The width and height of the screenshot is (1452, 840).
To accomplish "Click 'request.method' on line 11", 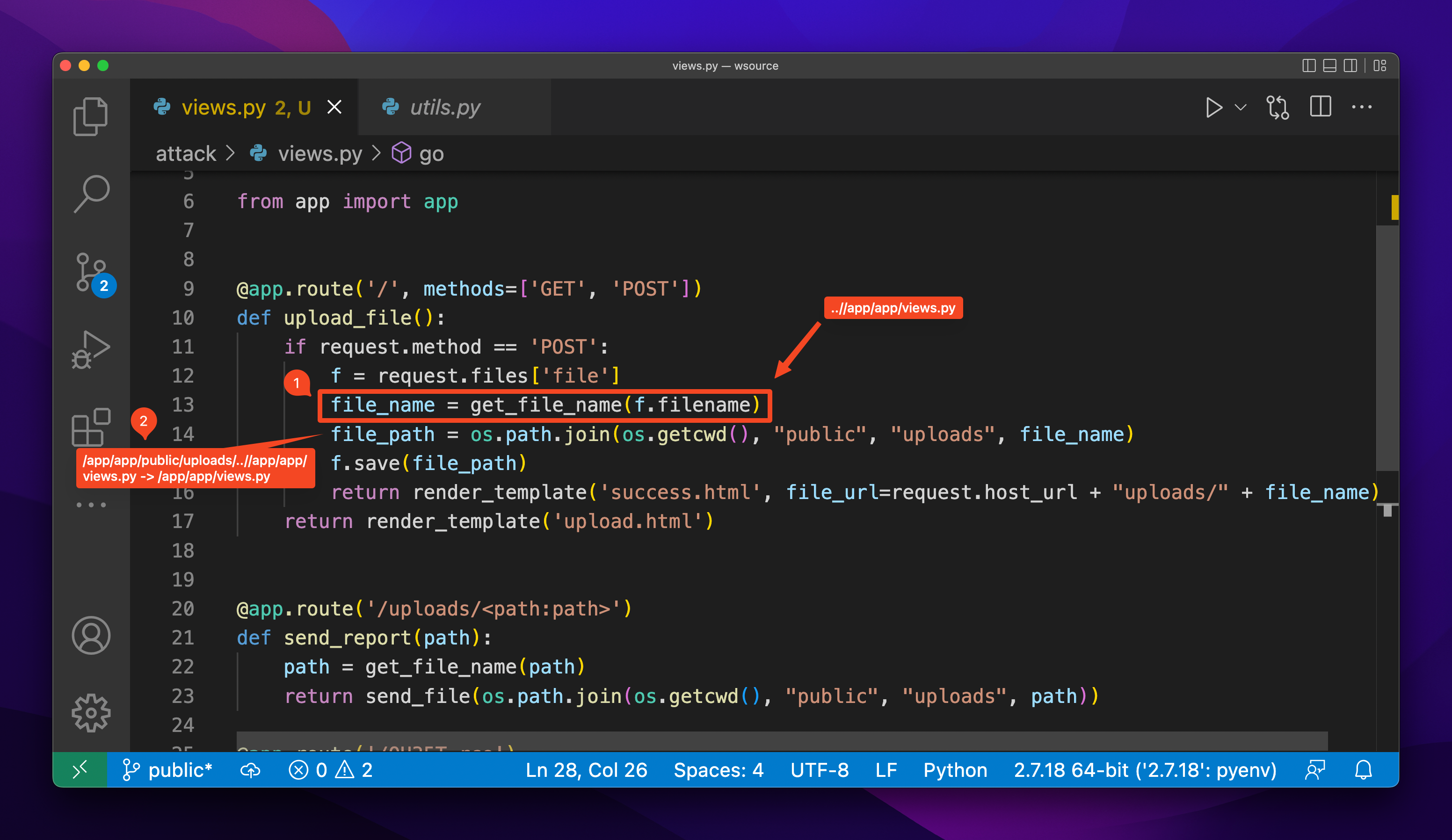I will tap(400, 347).
